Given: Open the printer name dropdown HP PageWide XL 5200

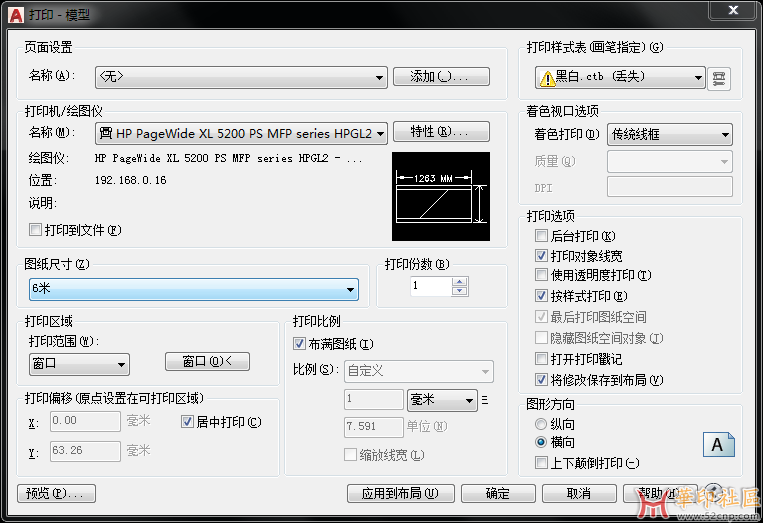Looking at the screenshot, I should [241, 133].
